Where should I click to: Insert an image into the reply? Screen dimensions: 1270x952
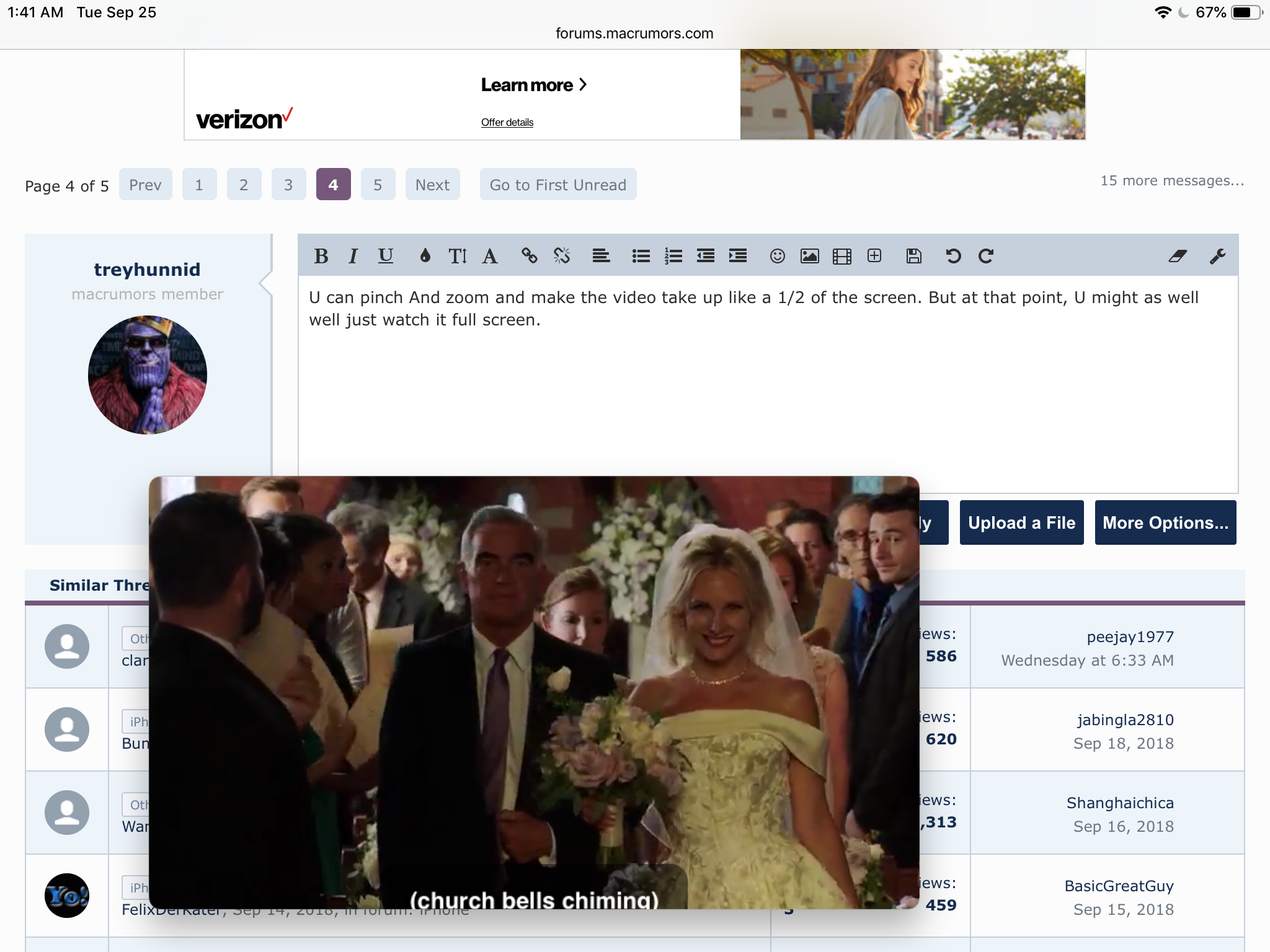[x=810, y=256]
